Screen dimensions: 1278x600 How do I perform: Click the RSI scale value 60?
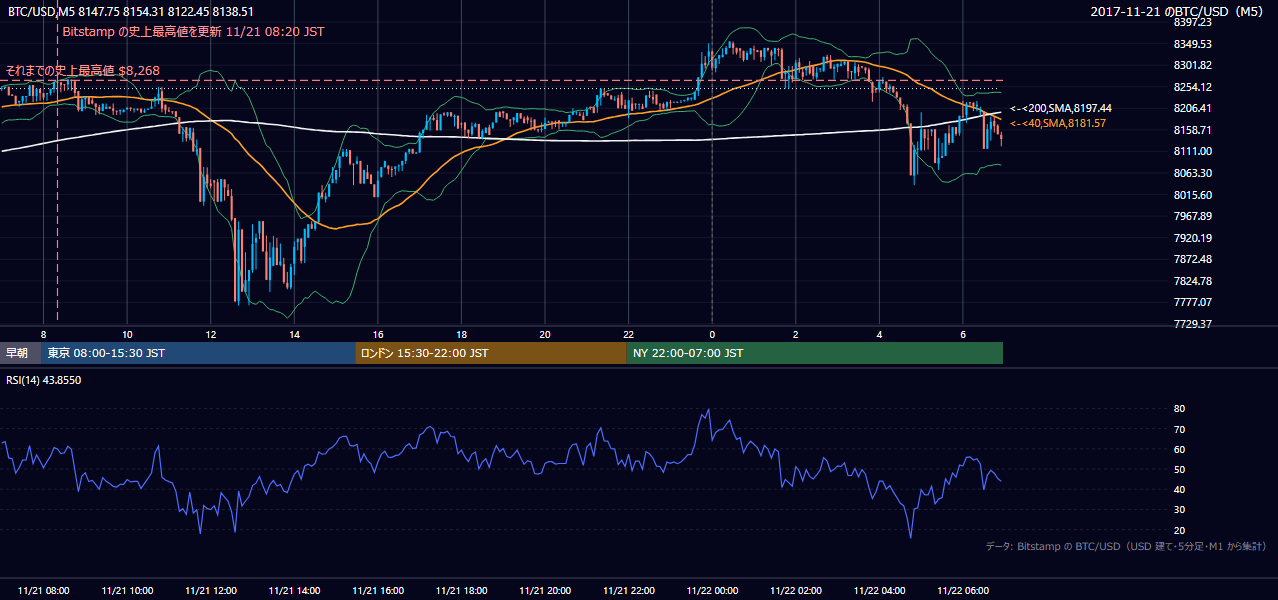click(x=1180, y=449)
